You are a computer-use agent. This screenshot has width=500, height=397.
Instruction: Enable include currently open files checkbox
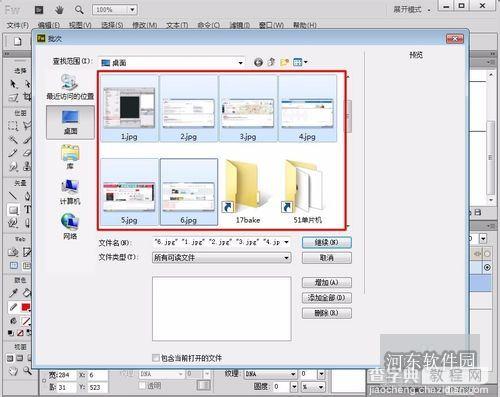point(156,358)
